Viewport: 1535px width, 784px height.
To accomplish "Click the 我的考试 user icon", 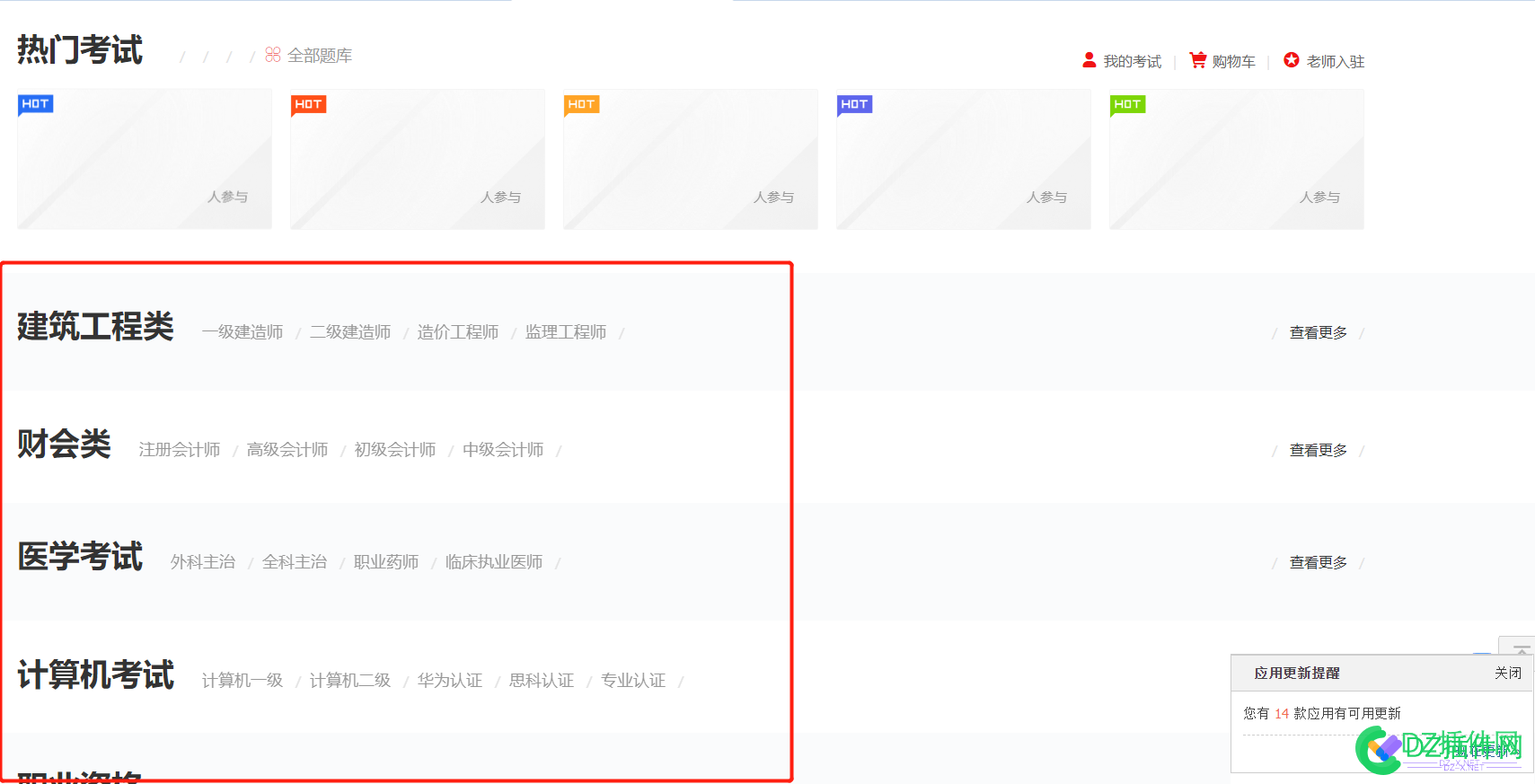I will pos(1089,60).
